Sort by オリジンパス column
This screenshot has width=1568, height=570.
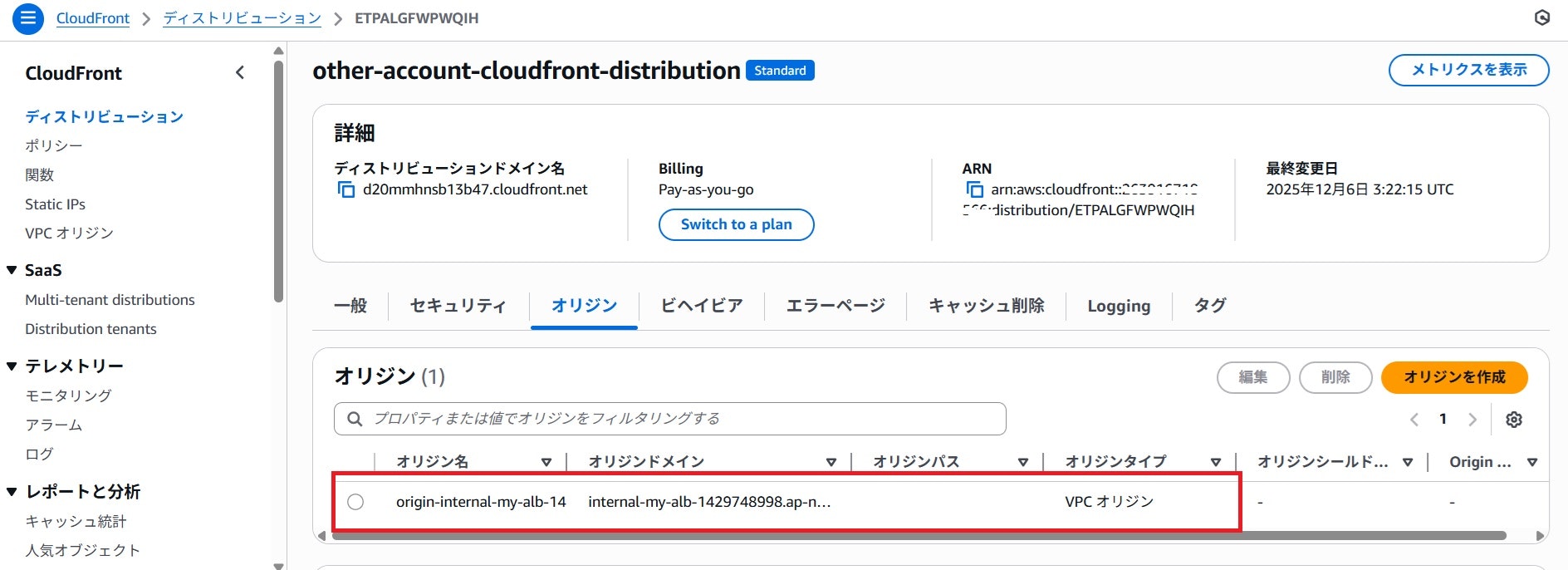(1023, 462)
